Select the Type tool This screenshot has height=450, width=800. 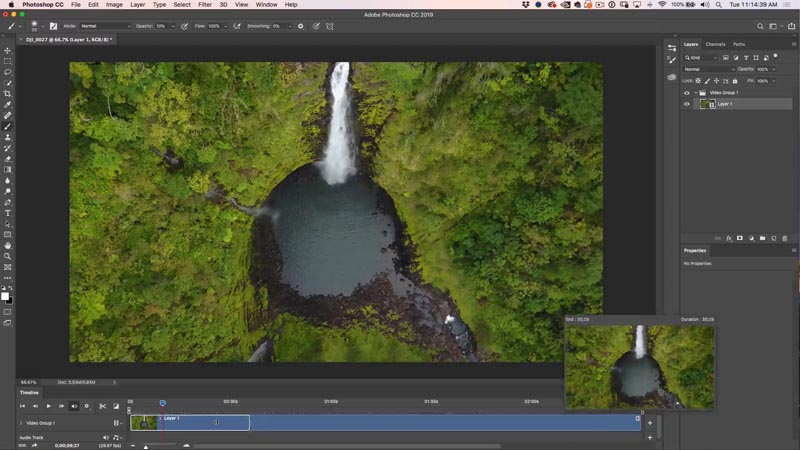pos(8,213)
